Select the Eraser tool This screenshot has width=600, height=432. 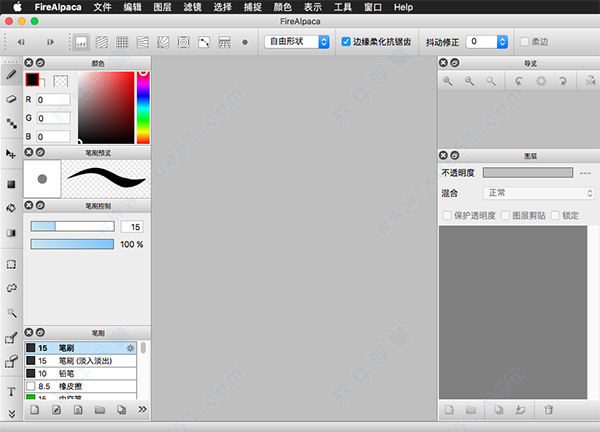[x=11, y=99]
